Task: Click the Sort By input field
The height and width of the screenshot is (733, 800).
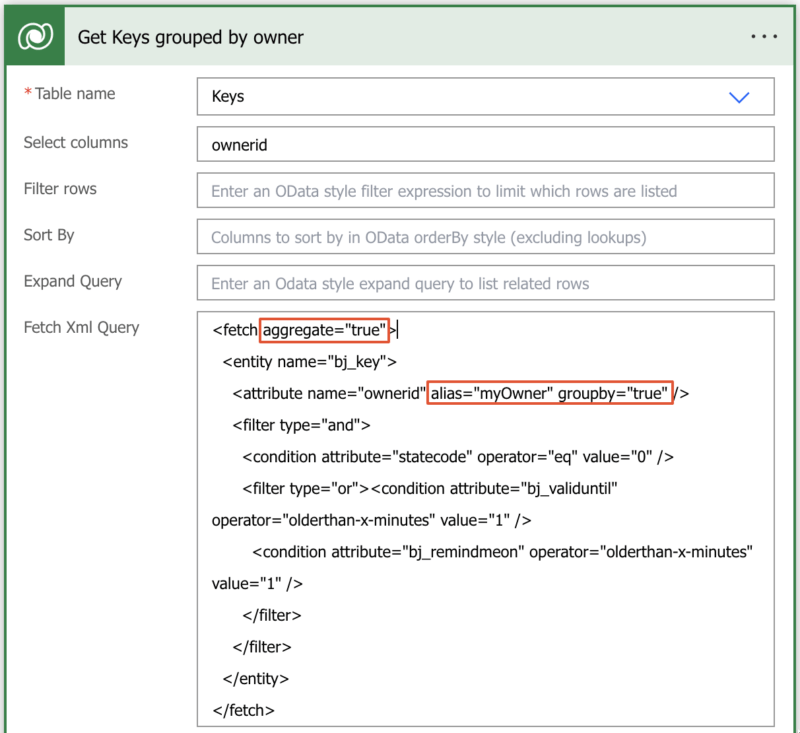Action: coord(486,237)
